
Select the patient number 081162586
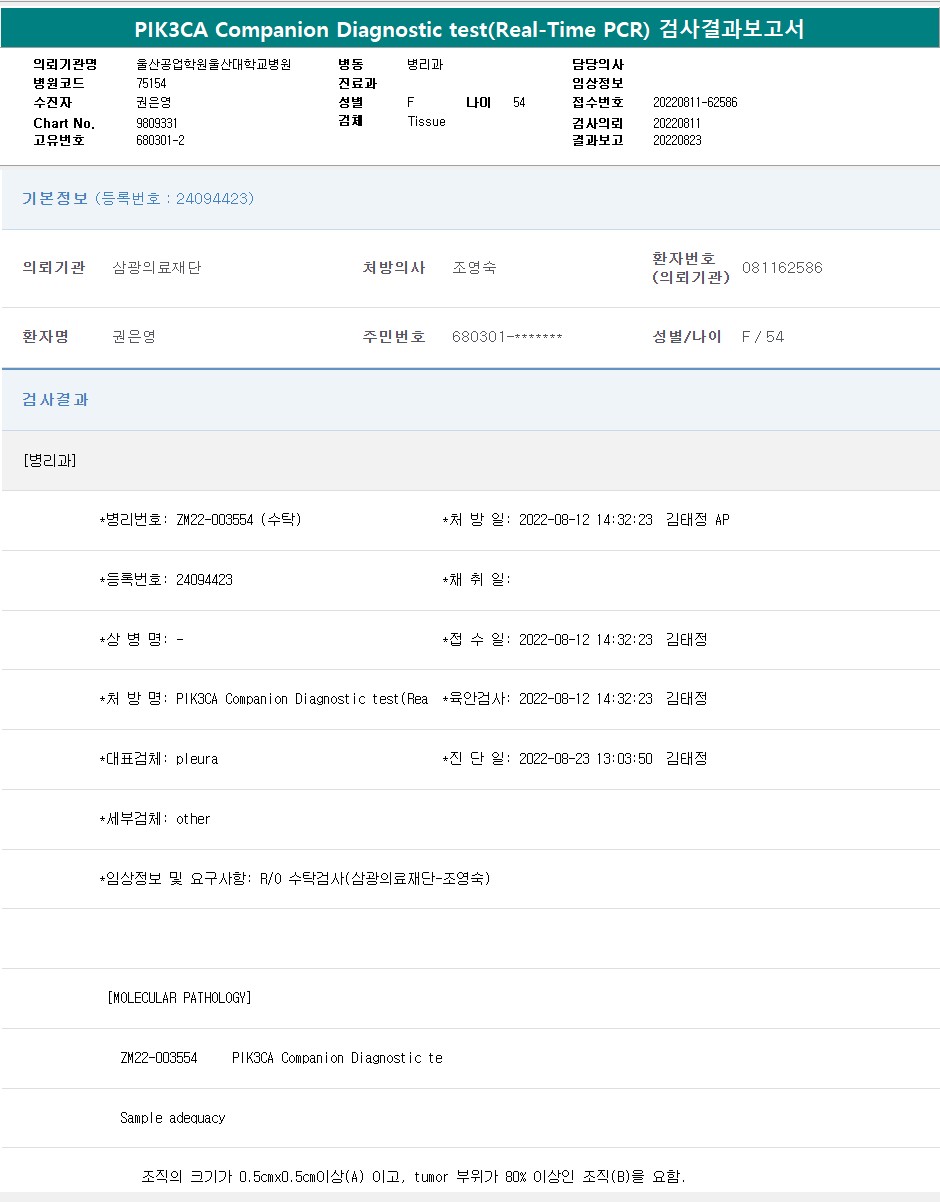click(x=782, y=268)
